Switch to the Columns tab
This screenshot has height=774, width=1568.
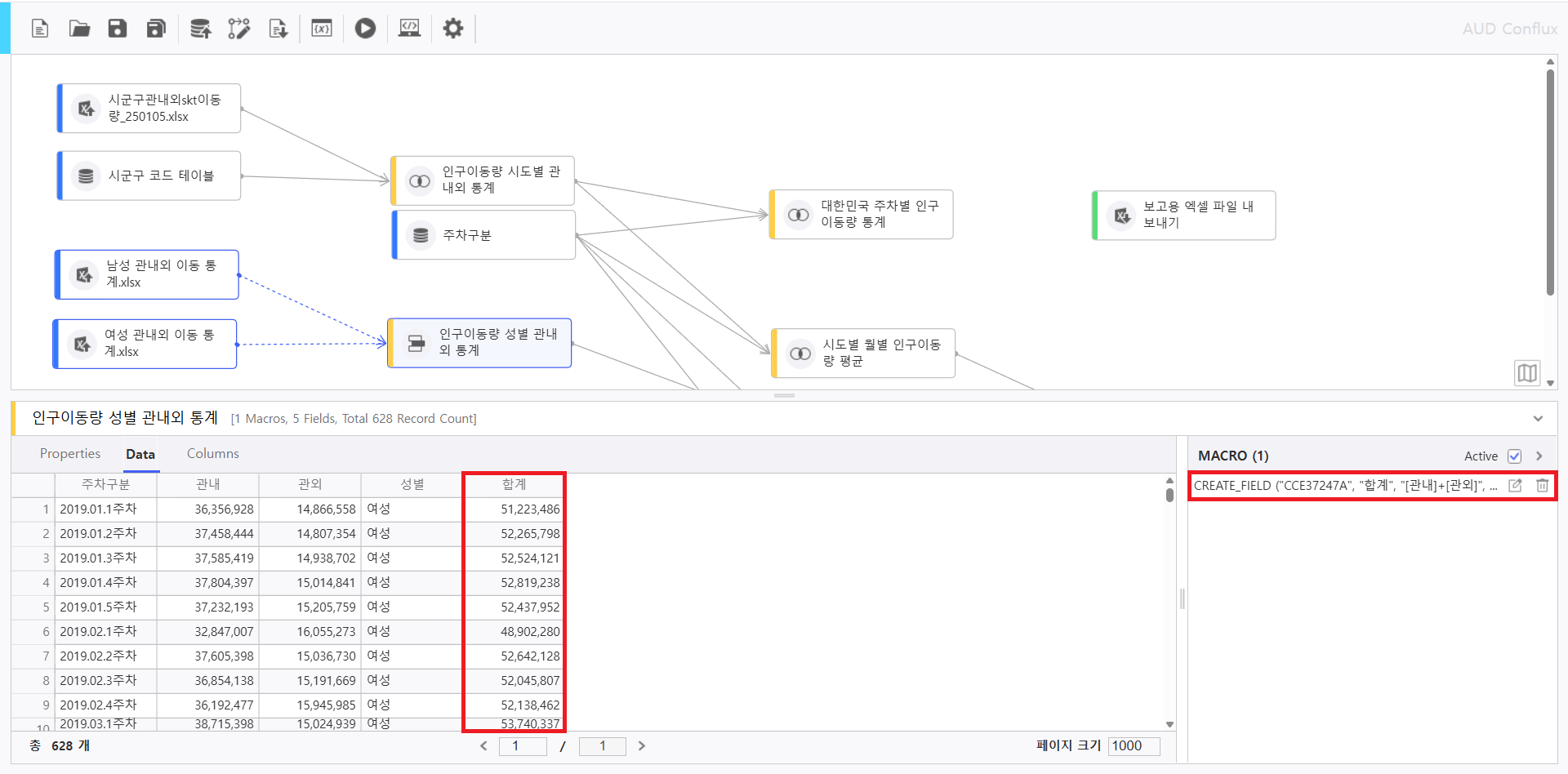213,454
